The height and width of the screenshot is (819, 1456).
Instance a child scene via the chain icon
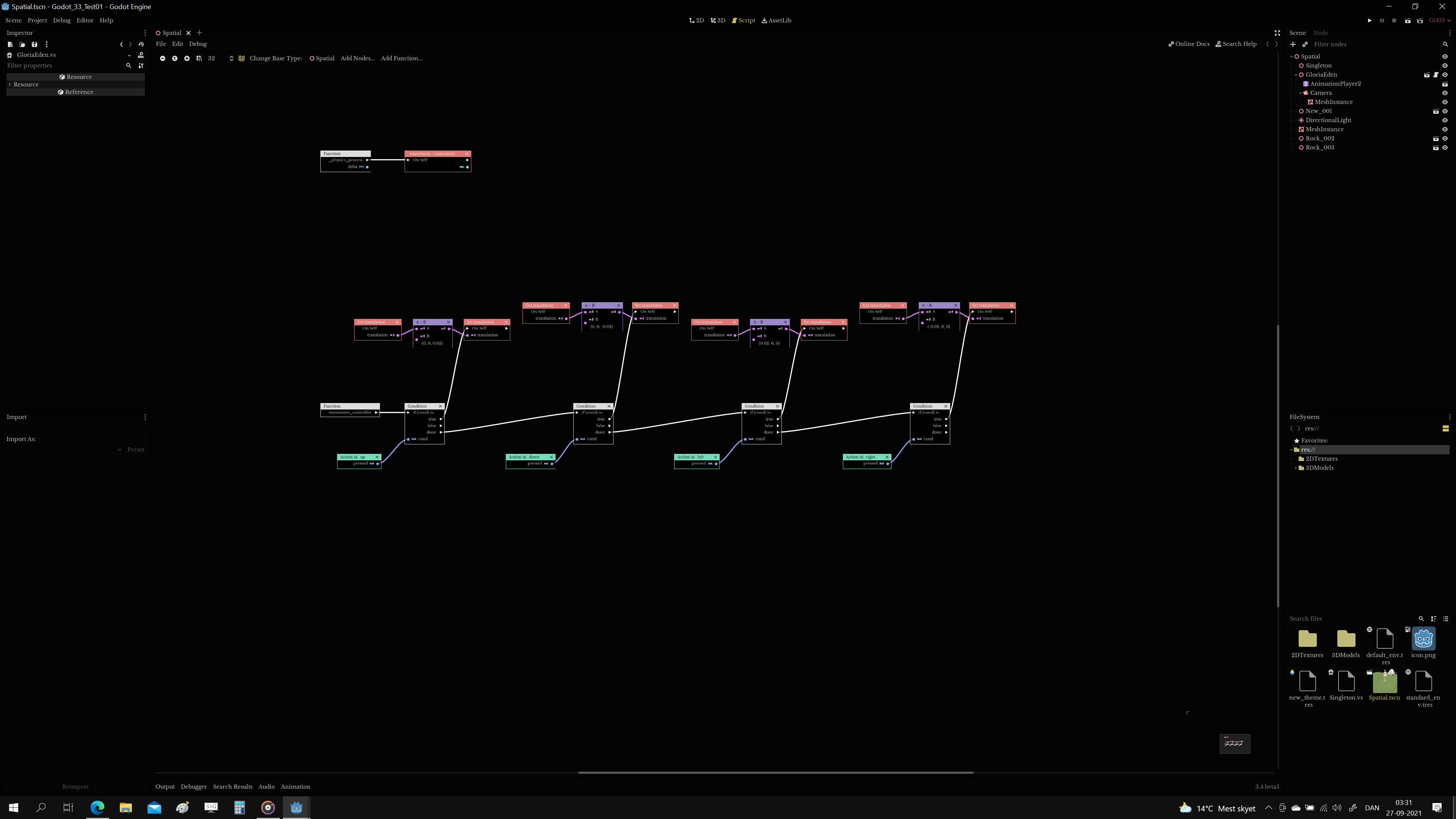[1305, 44]
